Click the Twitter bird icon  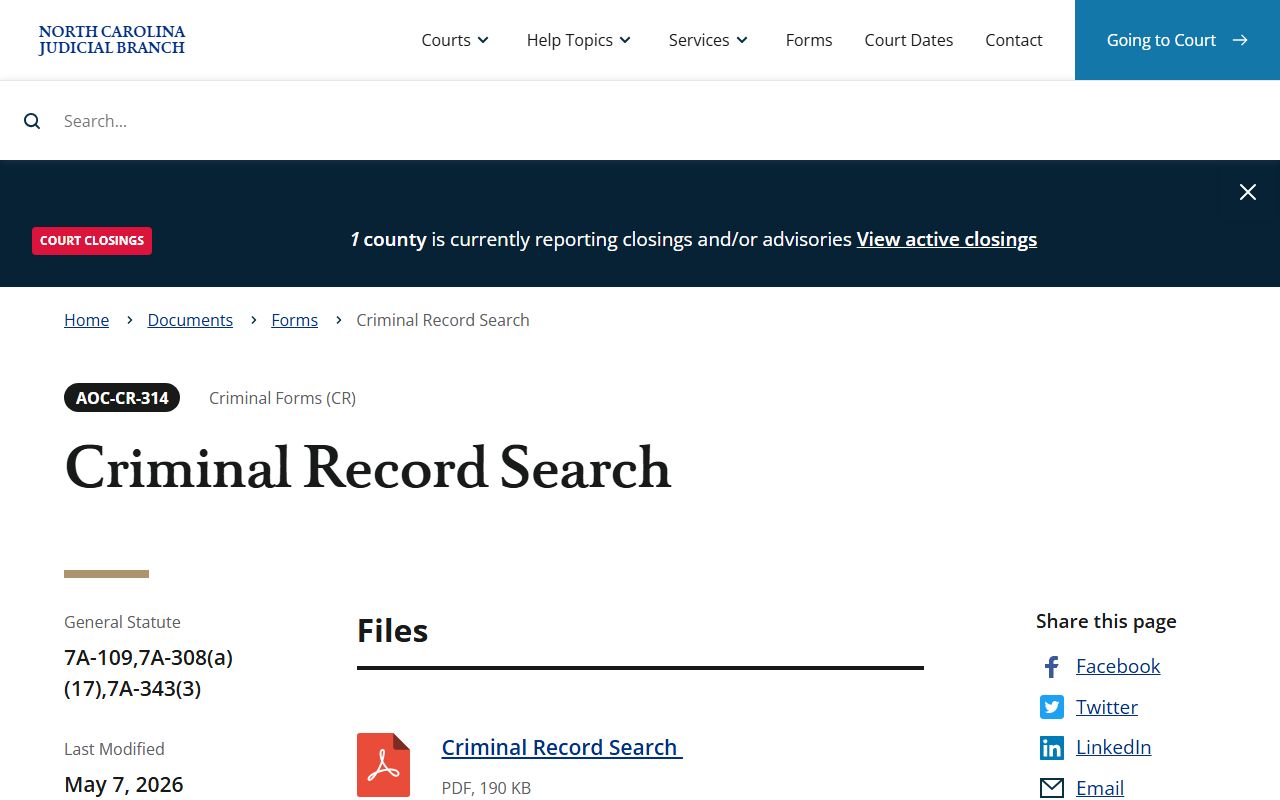pos(1051,707)
